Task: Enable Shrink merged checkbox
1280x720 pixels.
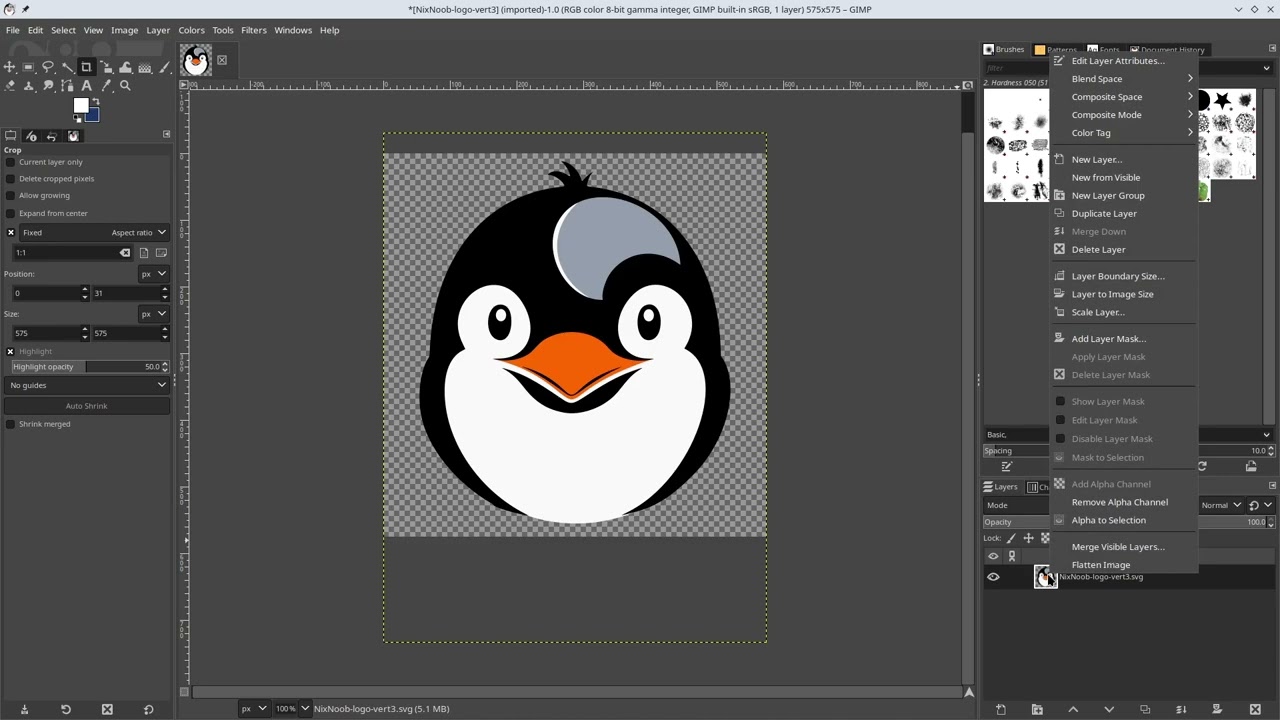Action: coord(11,424)
